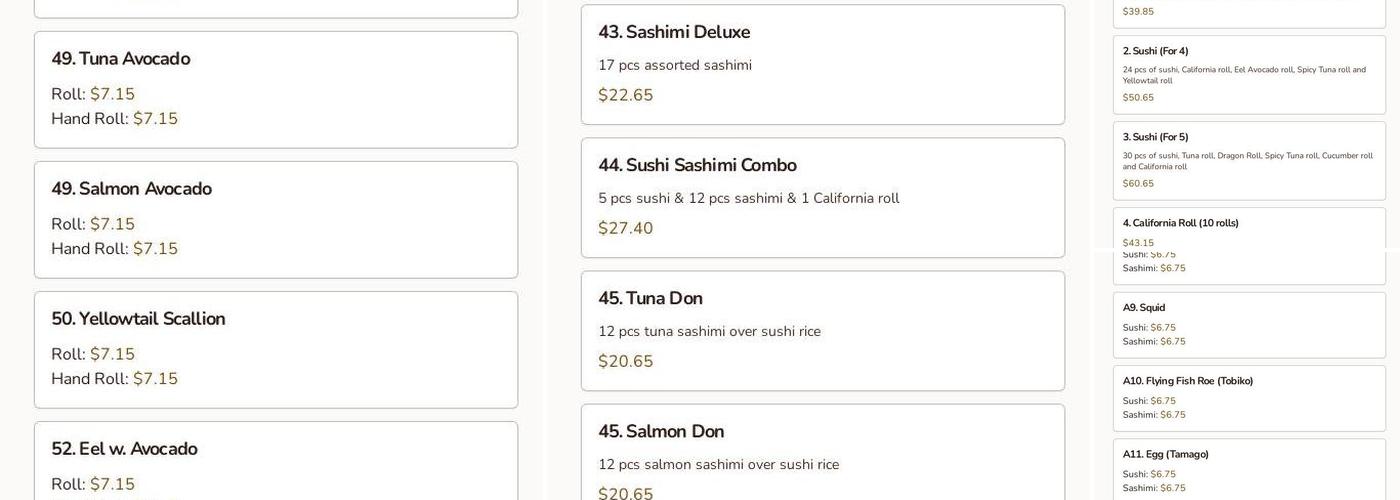1400x500 pixels.
Task: Choose Yellowtail Scallion Hand Roll option
Action: pos(155,379)
